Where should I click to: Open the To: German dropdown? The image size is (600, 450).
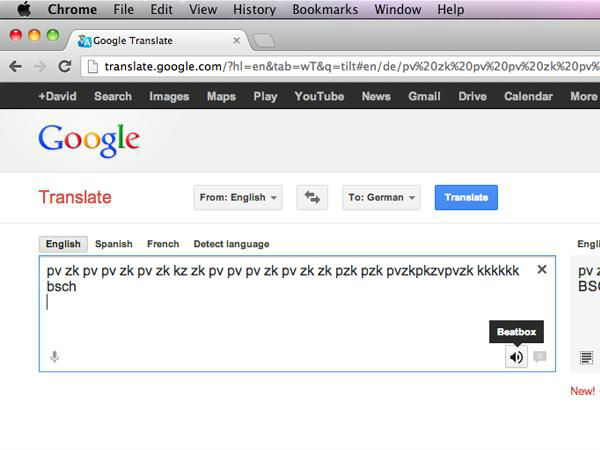point(381,197)
